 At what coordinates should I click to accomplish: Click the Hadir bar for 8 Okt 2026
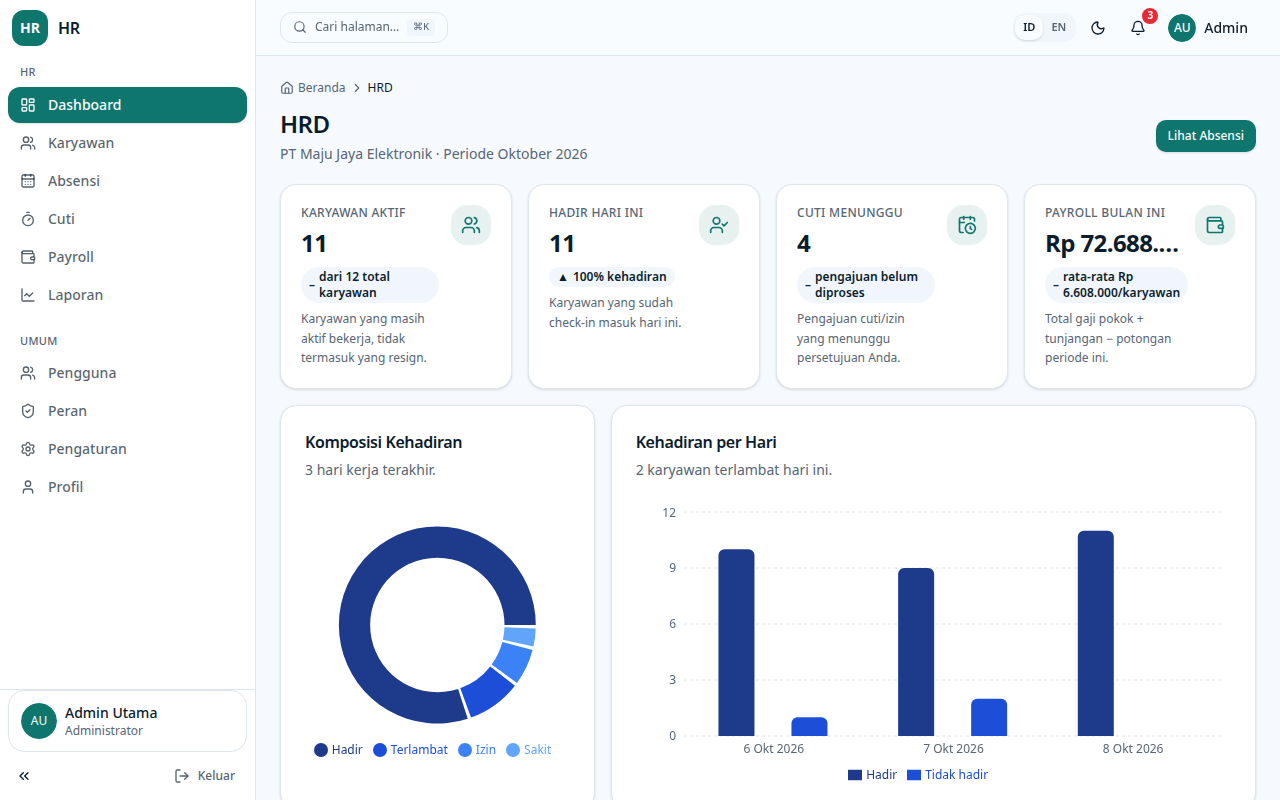[1096, 633]
